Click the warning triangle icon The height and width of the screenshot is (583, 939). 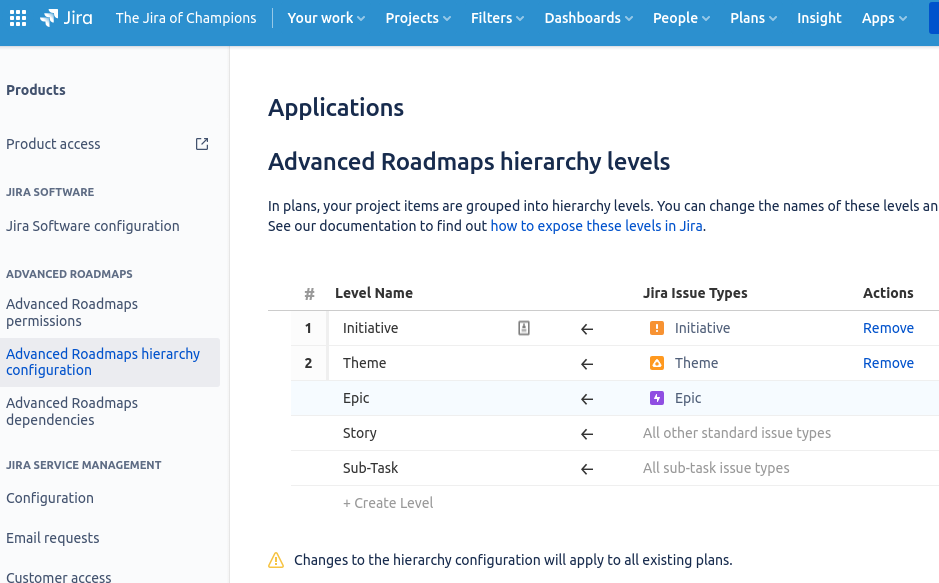276,560
